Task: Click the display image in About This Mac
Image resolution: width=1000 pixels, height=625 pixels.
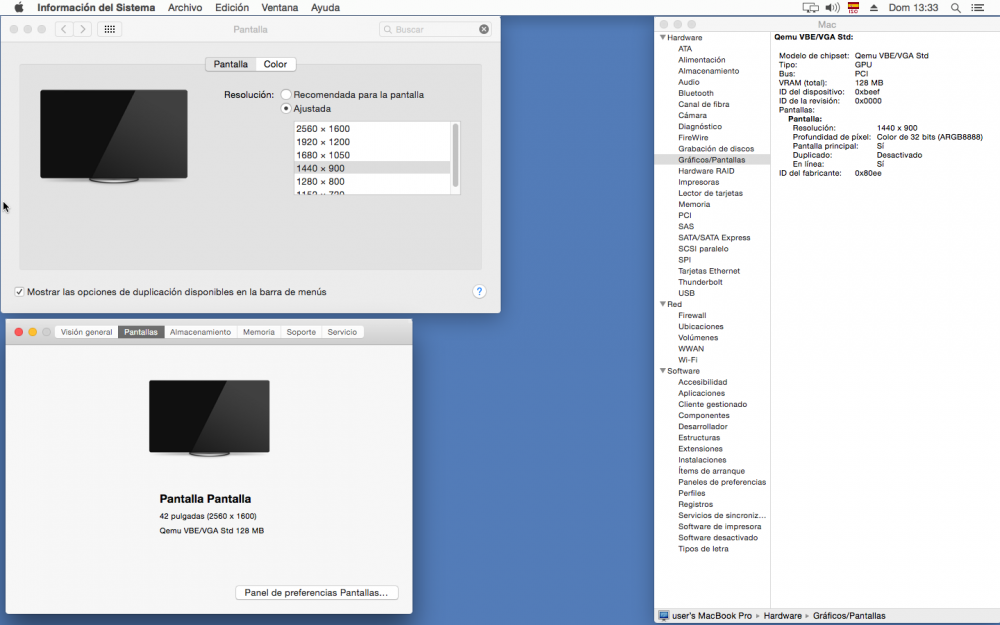Action: pyautogui.click(x=209, y=418)
